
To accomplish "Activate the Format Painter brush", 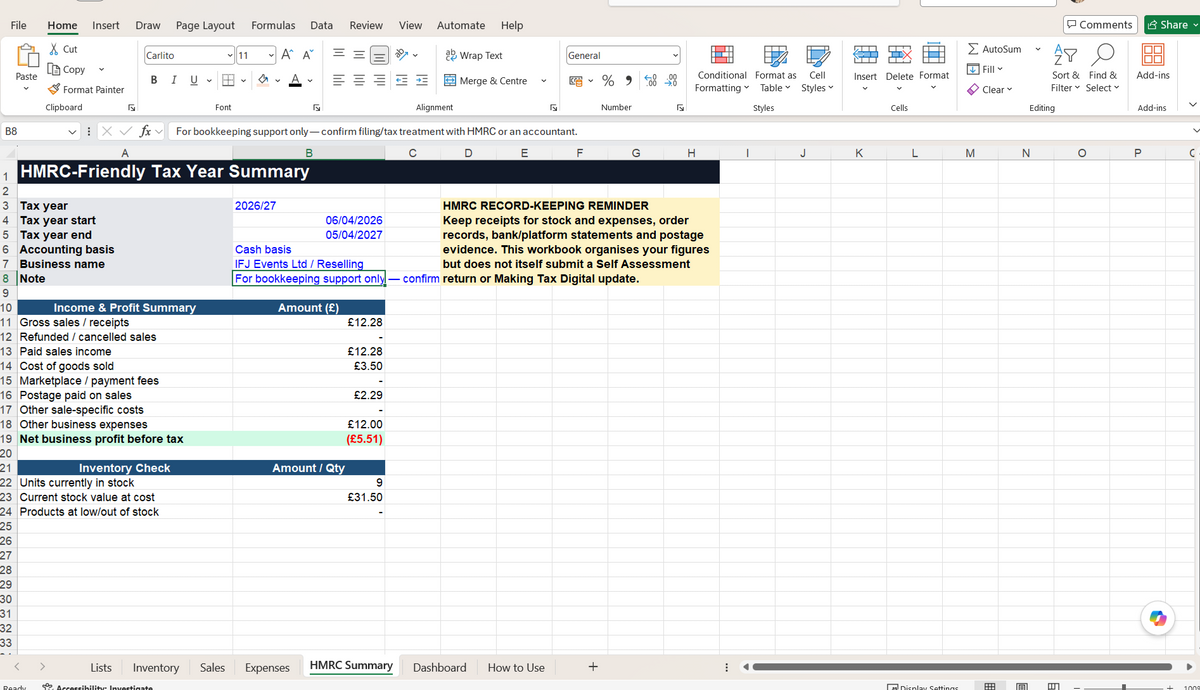I will tap(54, 89).
